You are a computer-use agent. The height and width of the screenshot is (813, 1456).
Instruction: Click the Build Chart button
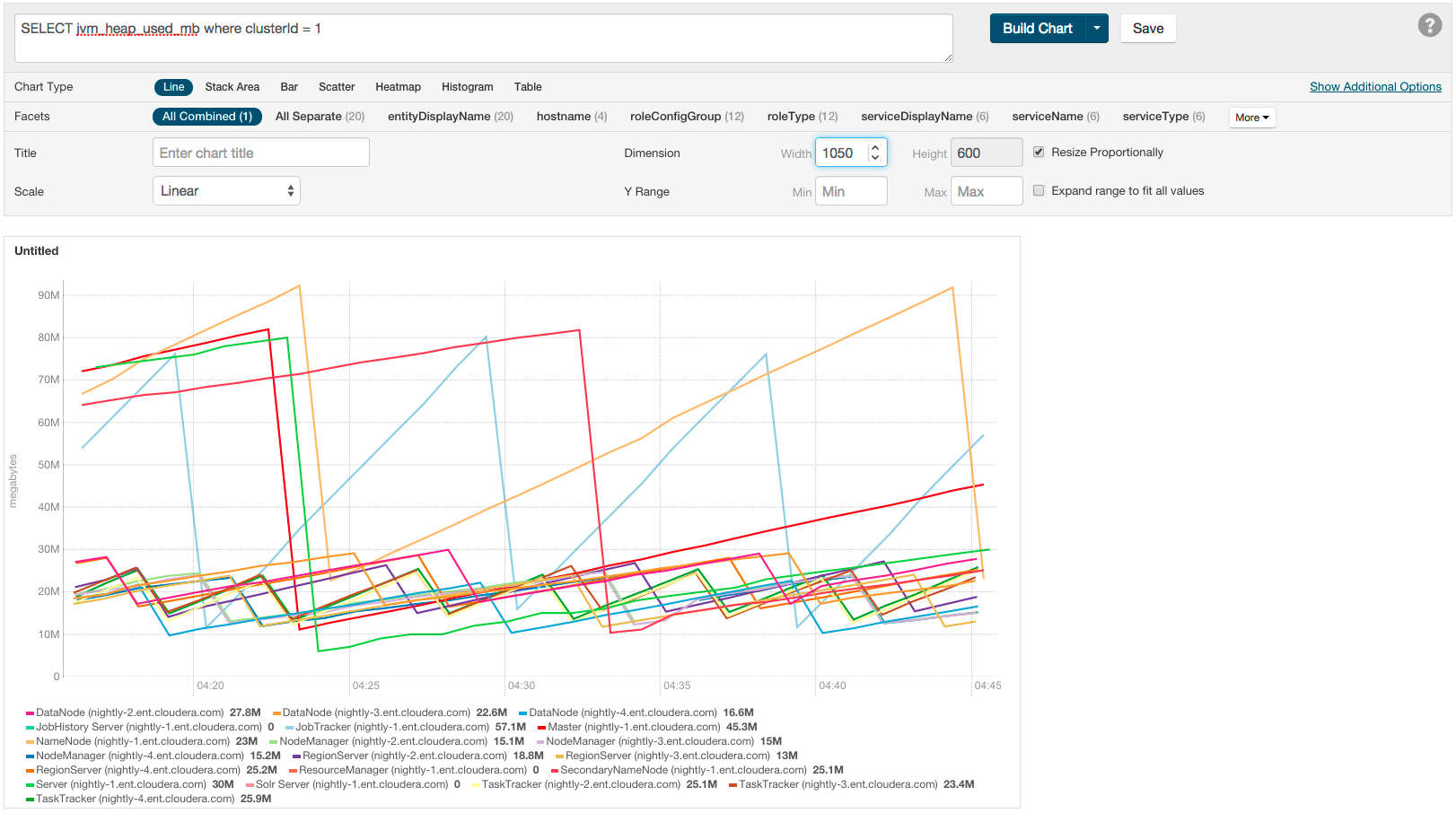[1037, 28]
